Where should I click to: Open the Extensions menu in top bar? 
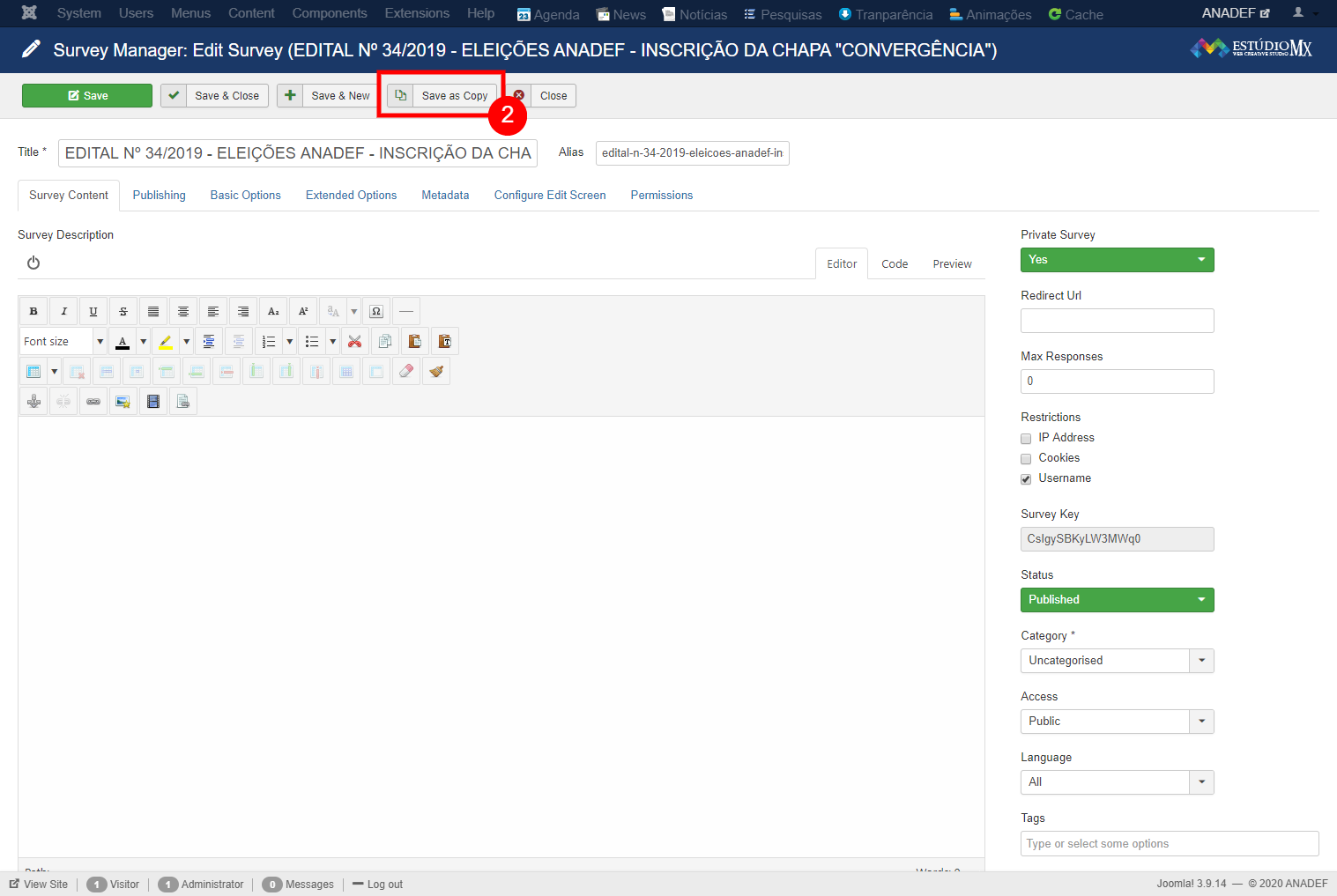[417, 13]
